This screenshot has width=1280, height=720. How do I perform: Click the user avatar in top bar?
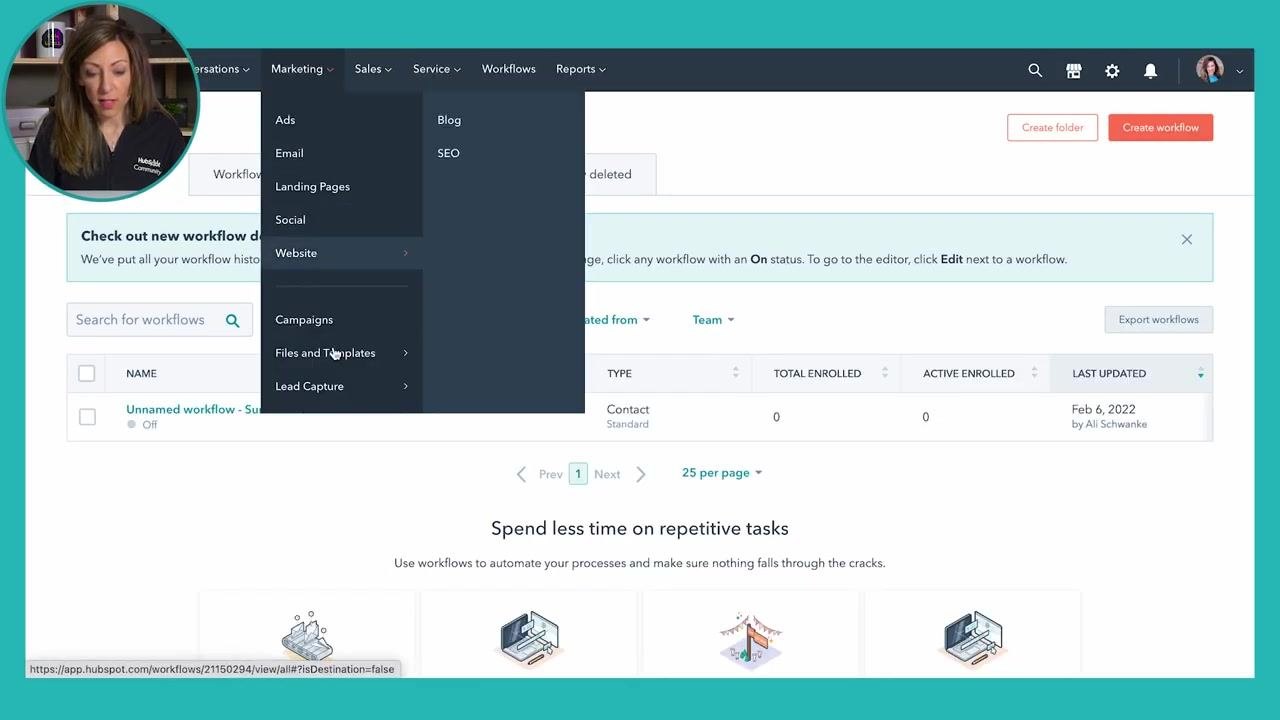pos(1210,70)
